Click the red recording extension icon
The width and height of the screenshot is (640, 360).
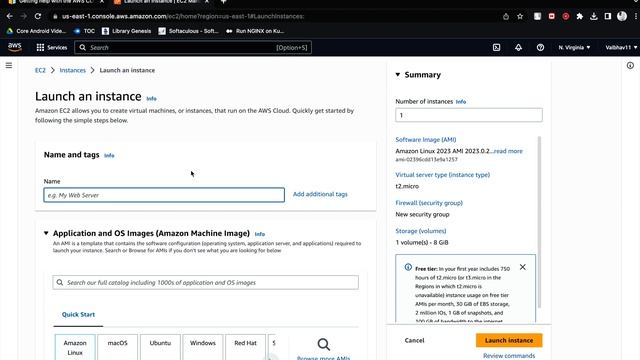click(x=566, y=16)
